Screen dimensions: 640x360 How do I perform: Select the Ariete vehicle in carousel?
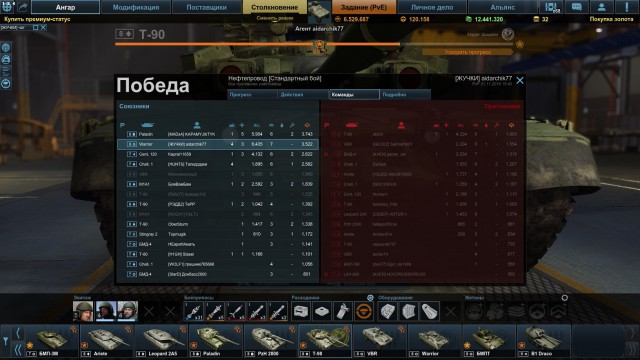(x=107, y=341)
